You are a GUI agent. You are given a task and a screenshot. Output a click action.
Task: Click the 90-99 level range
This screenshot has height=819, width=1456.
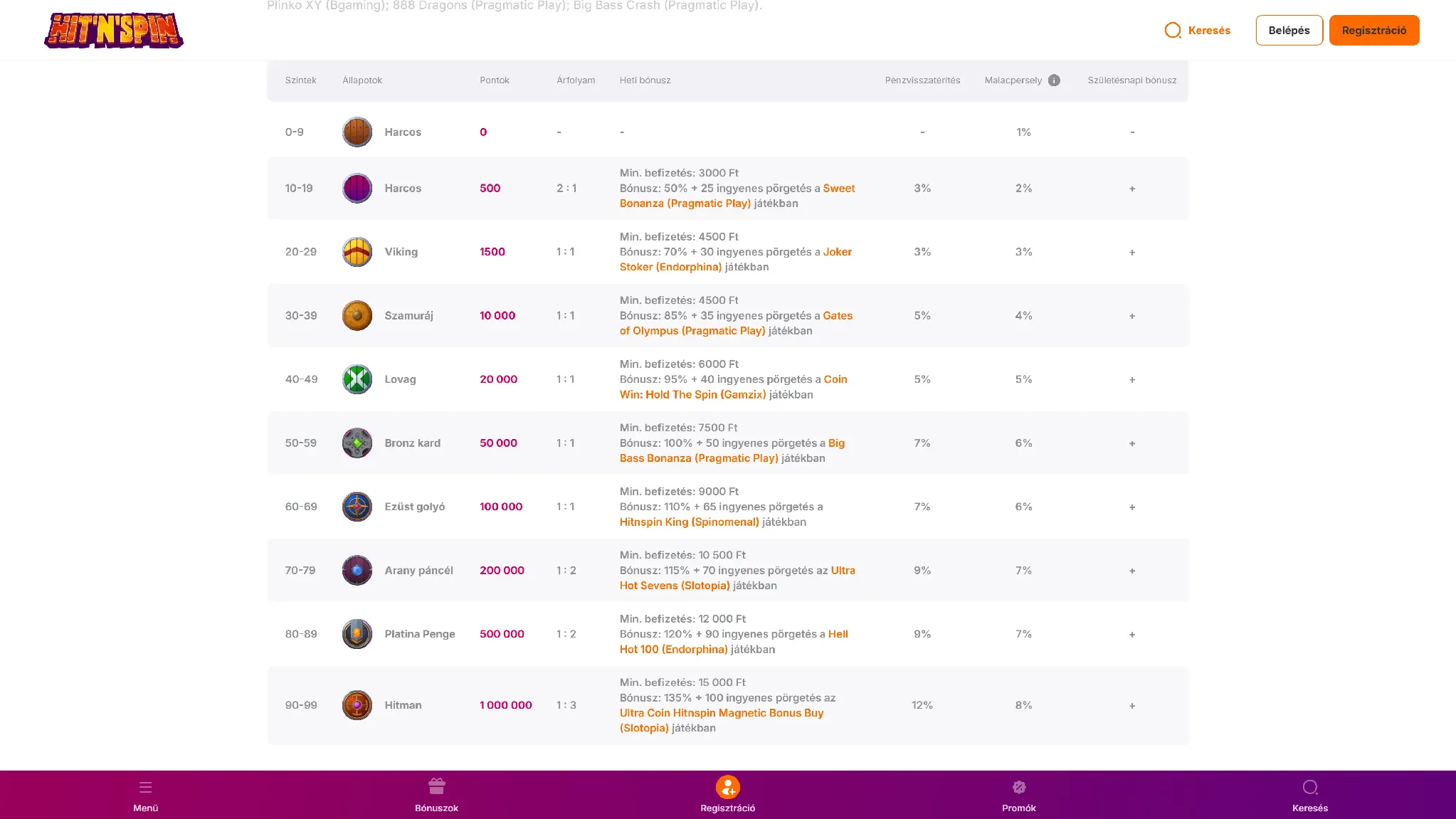point(301,705)
